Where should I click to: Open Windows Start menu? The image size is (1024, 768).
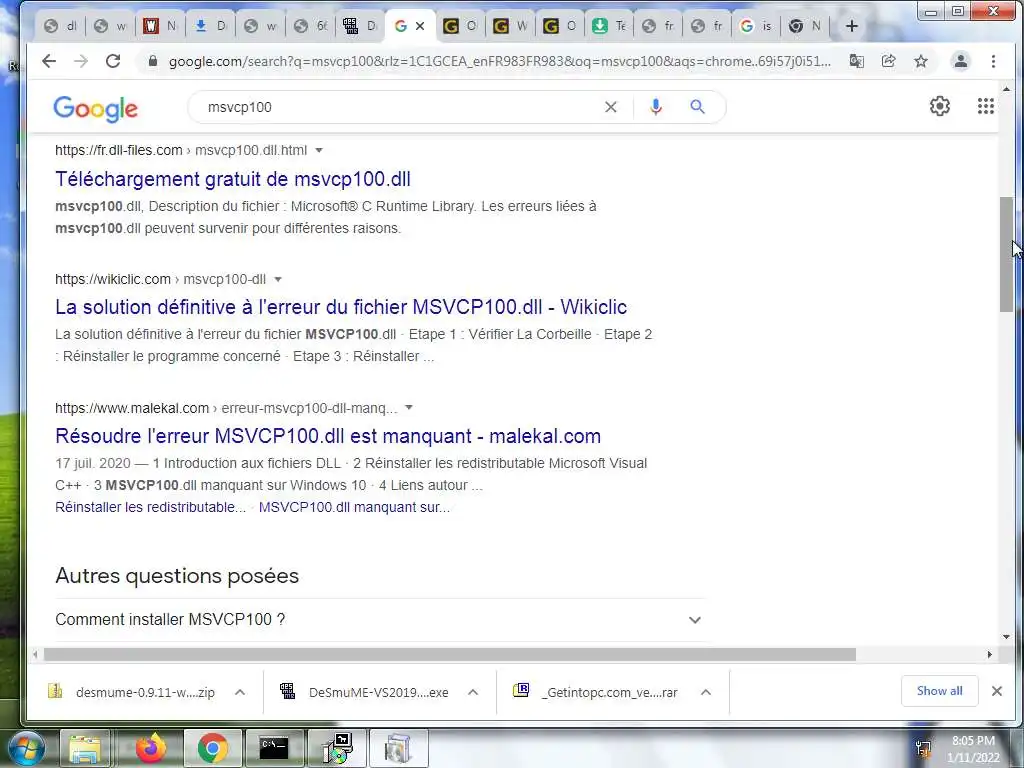coord(26,748)
